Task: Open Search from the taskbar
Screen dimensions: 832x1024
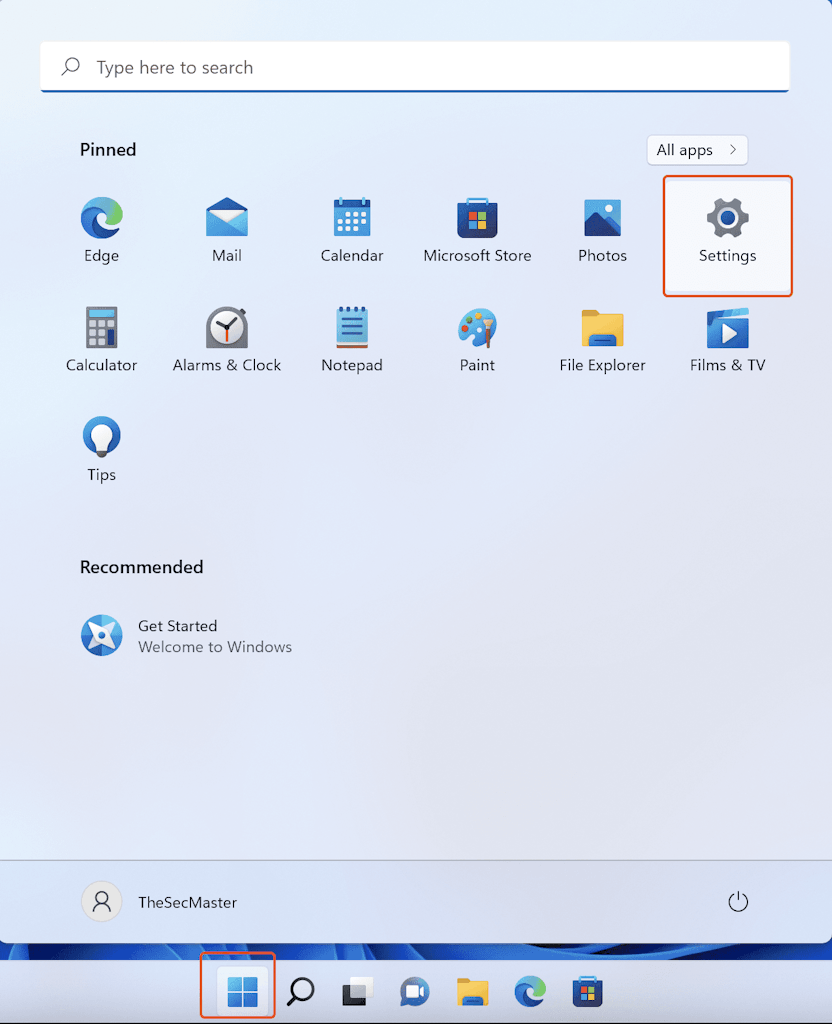Action: pos(300,991)
